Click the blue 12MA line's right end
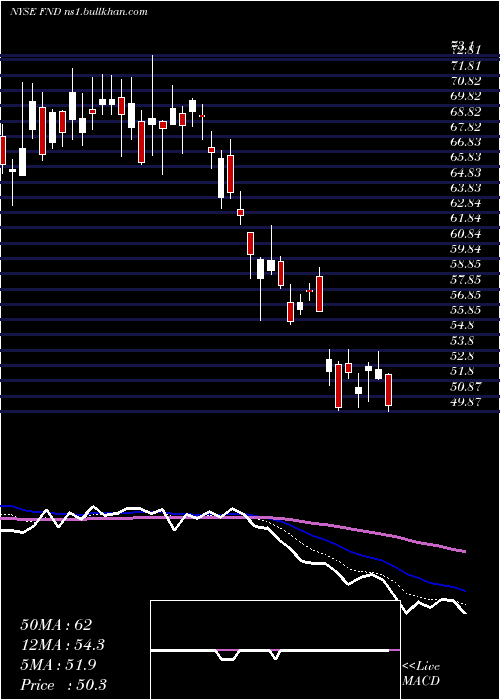This screenshot has height=700, width=500. [x=464, y=590]
